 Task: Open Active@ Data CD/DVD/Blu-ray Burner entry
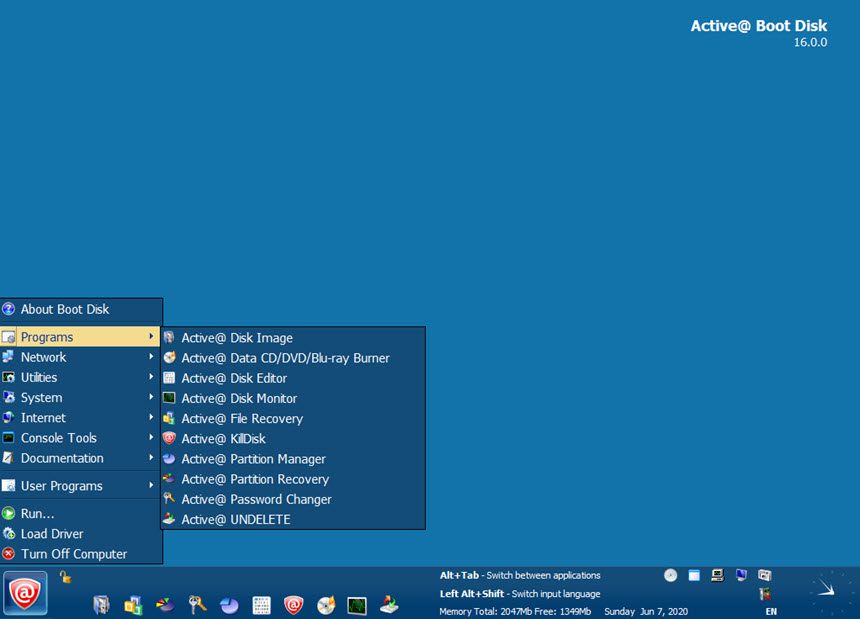tap(293, 358)
